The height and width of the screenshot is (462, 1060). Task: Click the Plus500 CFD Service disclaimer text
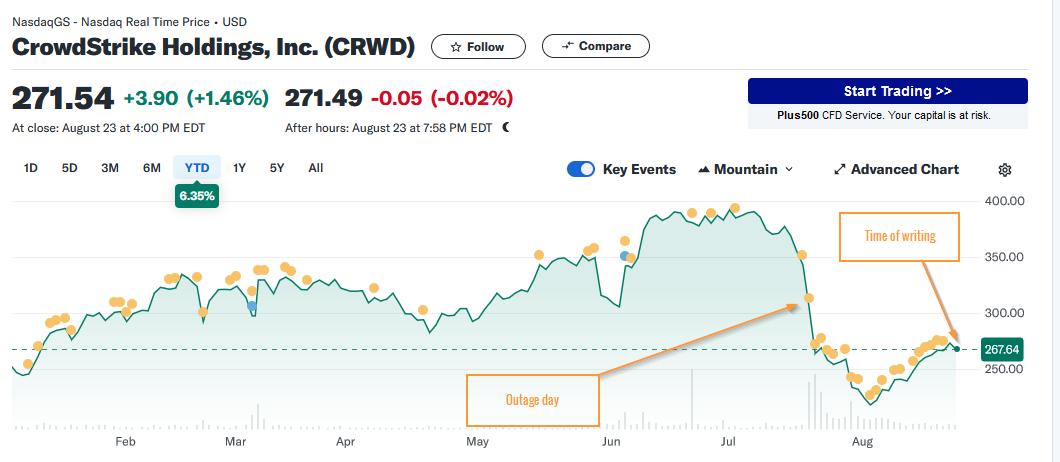[x=884, y=116]
